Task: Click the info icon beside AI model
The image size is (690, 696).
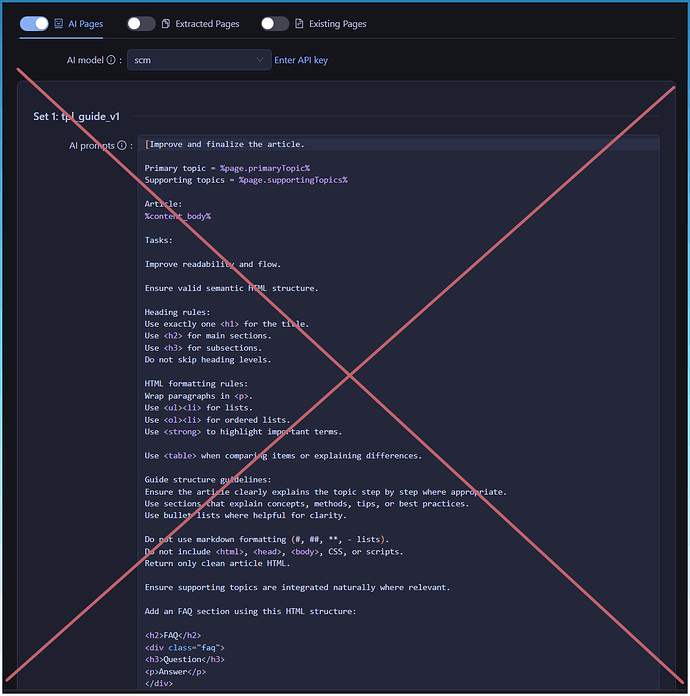Action: point(111,60)
